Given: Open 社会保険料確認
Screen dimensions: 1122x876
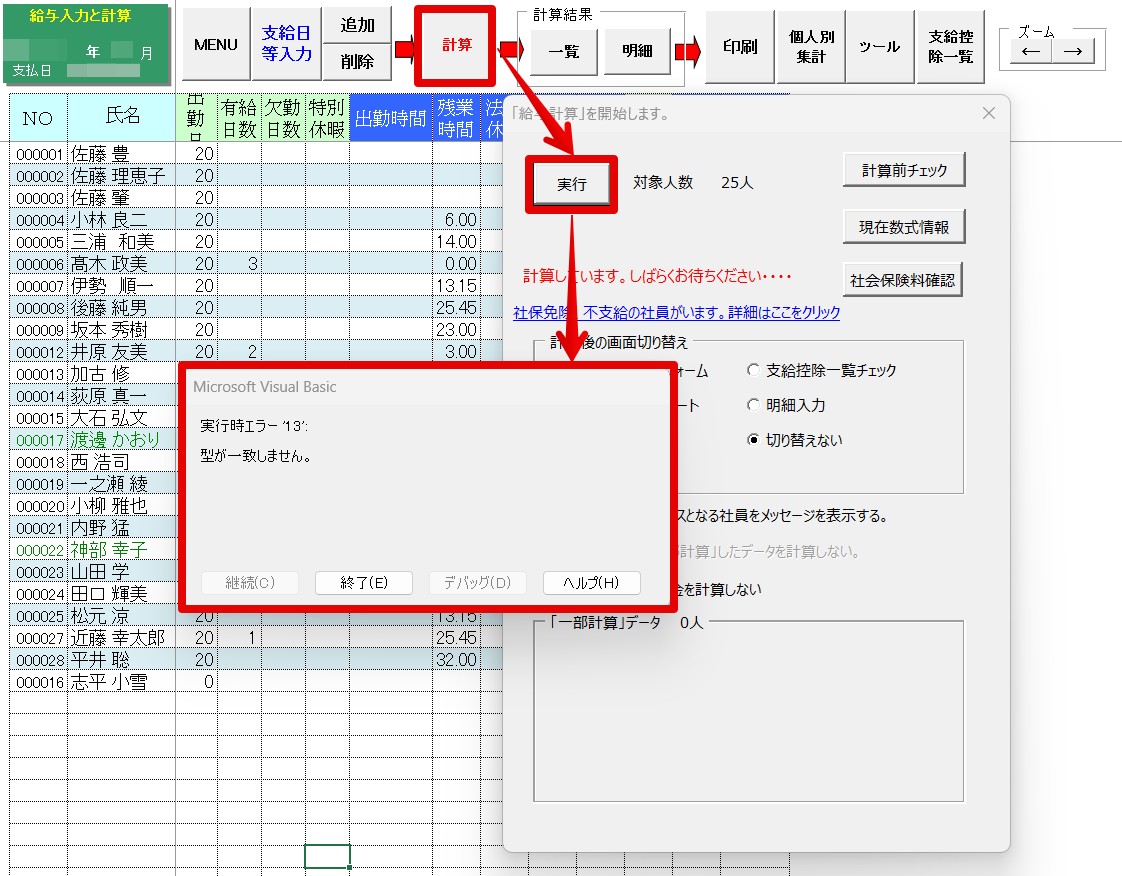Looking at the screenshot, I should tap(902, 281).
